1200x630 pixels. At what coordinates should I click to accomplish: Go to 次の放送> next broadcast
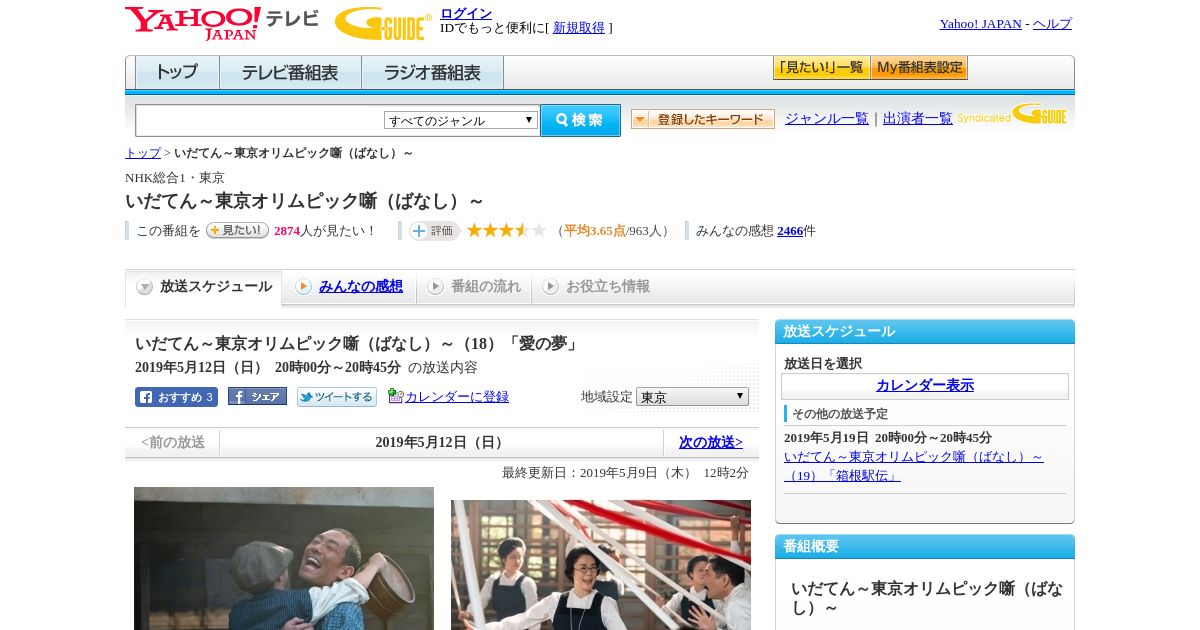coord(711,442)
